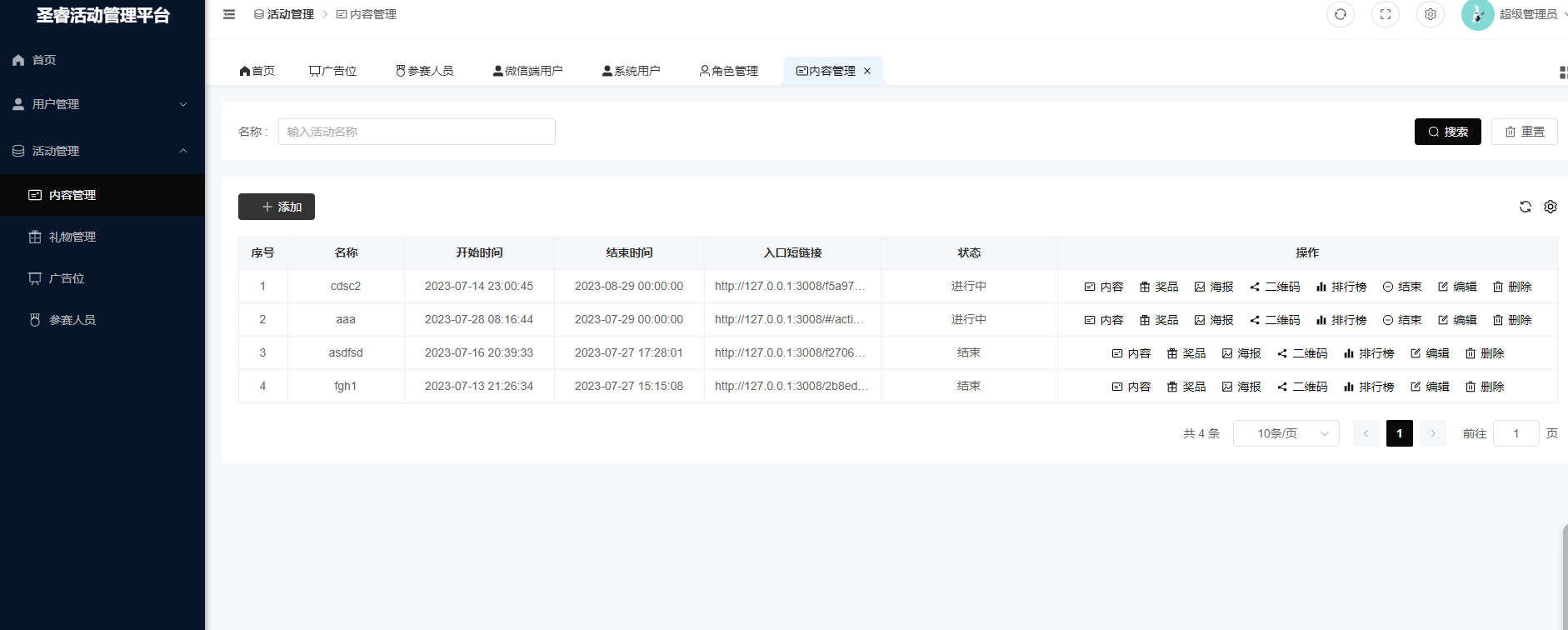The height and width of the screenshot is (630, 1568).
Task: View 排行榜 for the cdsc2 row
Action: (x=1341, y=287)
